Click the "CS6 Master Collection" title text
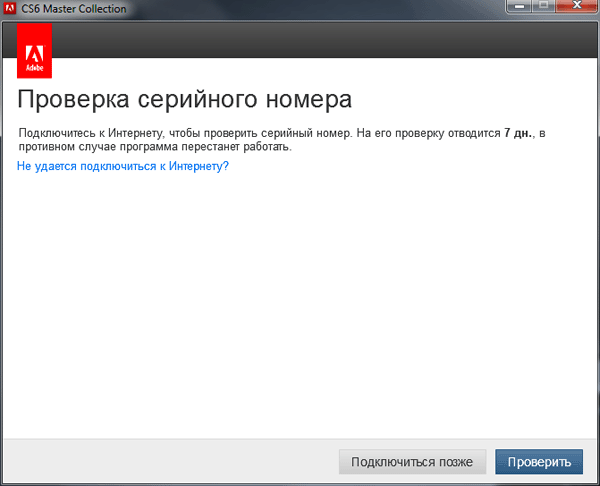 [73, 8]
